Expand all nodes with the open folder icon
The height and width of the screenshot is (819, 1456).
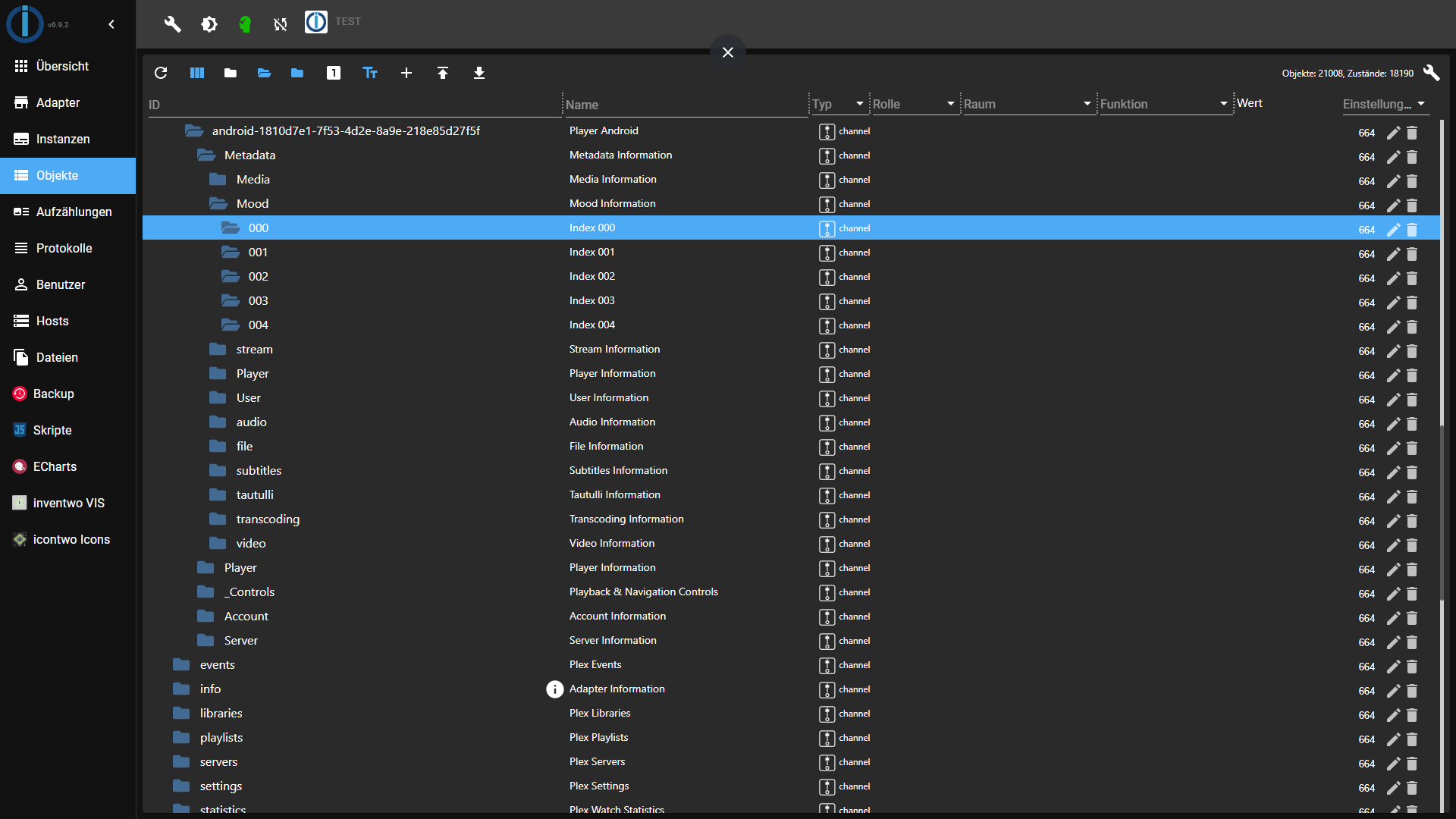coord(264,73)
